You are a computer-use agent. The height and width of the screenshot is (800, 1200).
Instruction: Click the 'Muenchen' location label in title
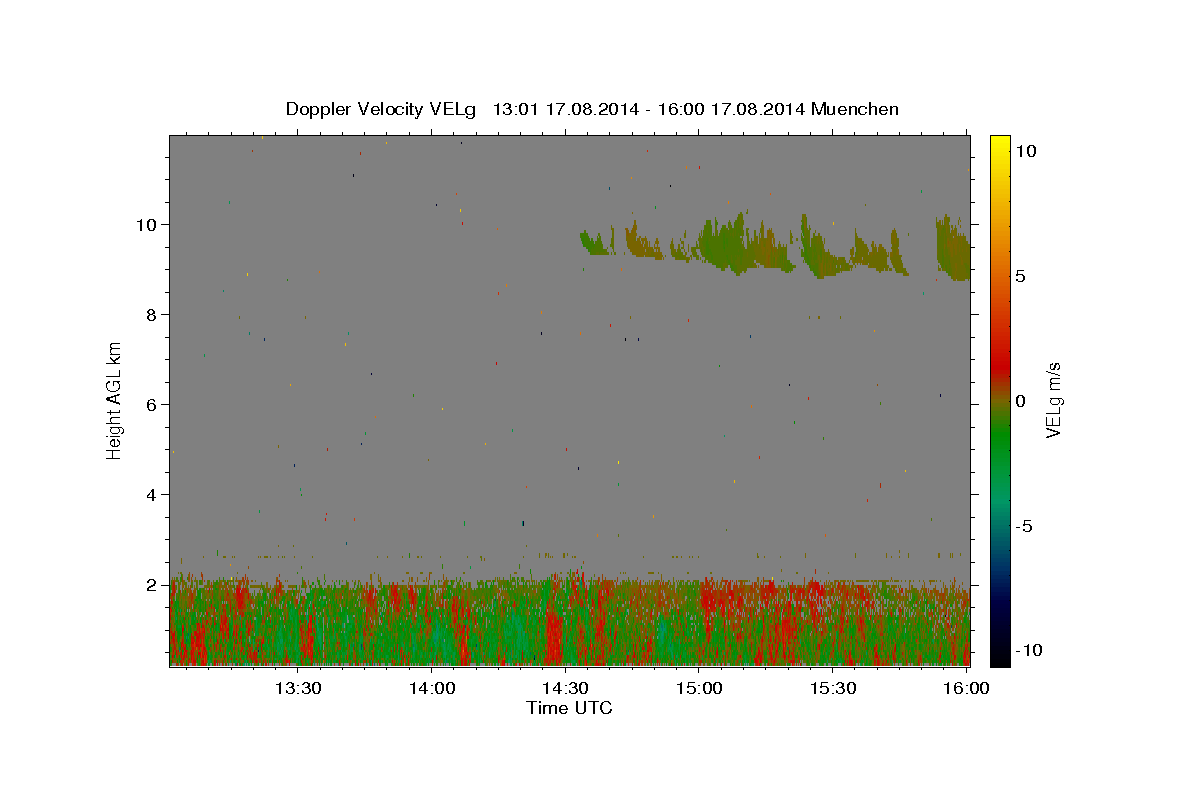(x=855, y=109)
